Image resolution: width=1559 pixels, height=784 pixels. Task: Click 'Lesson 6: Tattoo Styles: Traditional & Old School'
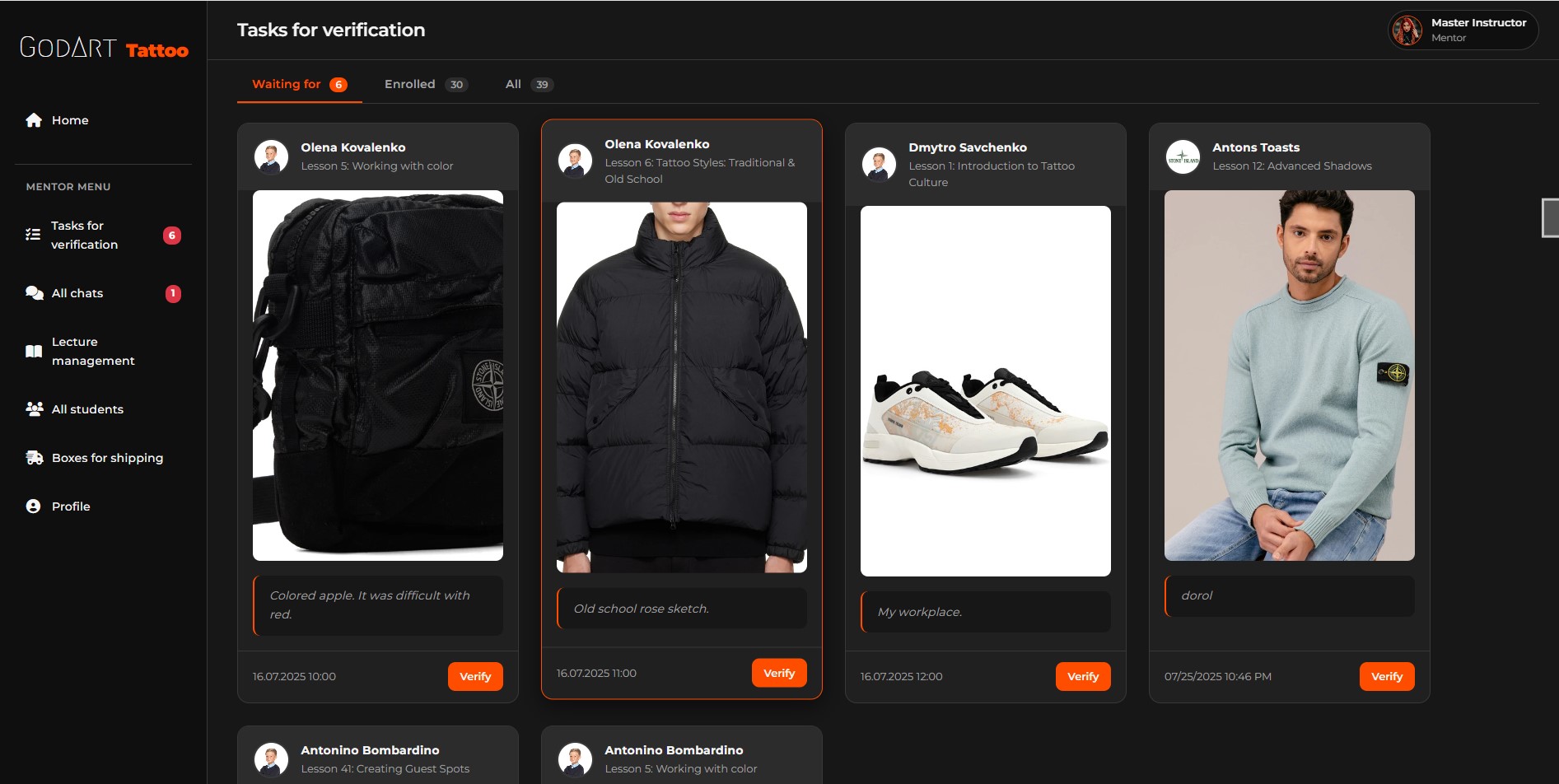pyautogui.click(x=700, y=171)
